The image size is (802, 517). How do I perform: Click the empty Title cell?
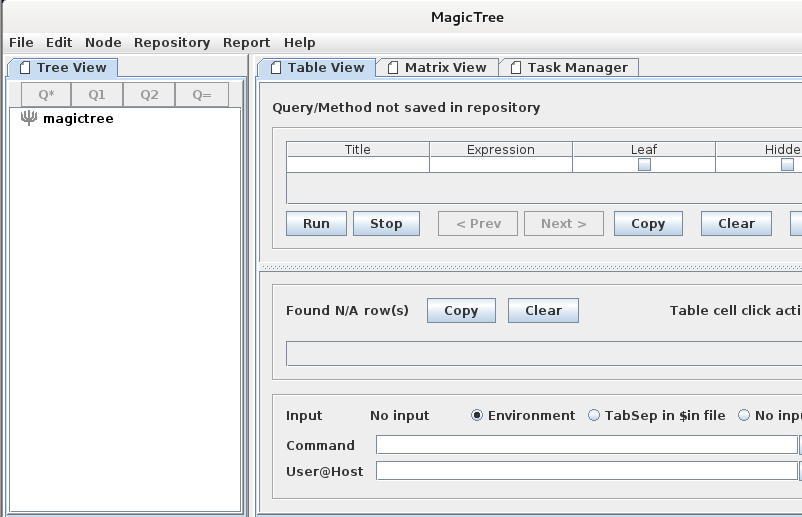[358, 165]
